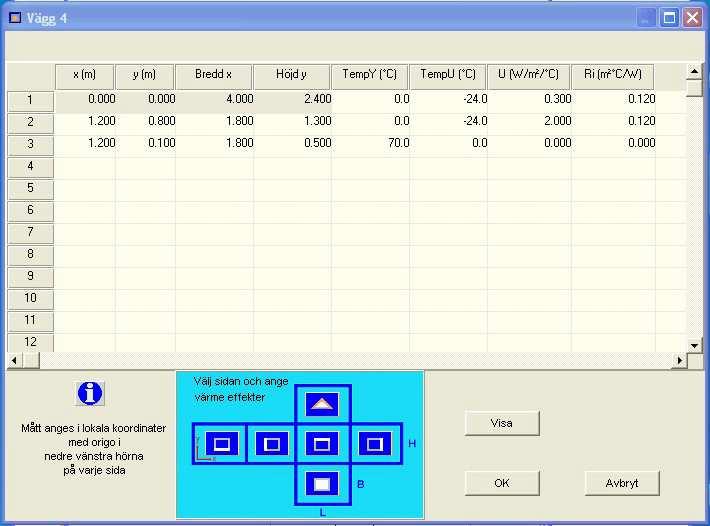Click the U (W/m²/°C) column header
This screenshot has width=710, height=526.
point(528,77)
